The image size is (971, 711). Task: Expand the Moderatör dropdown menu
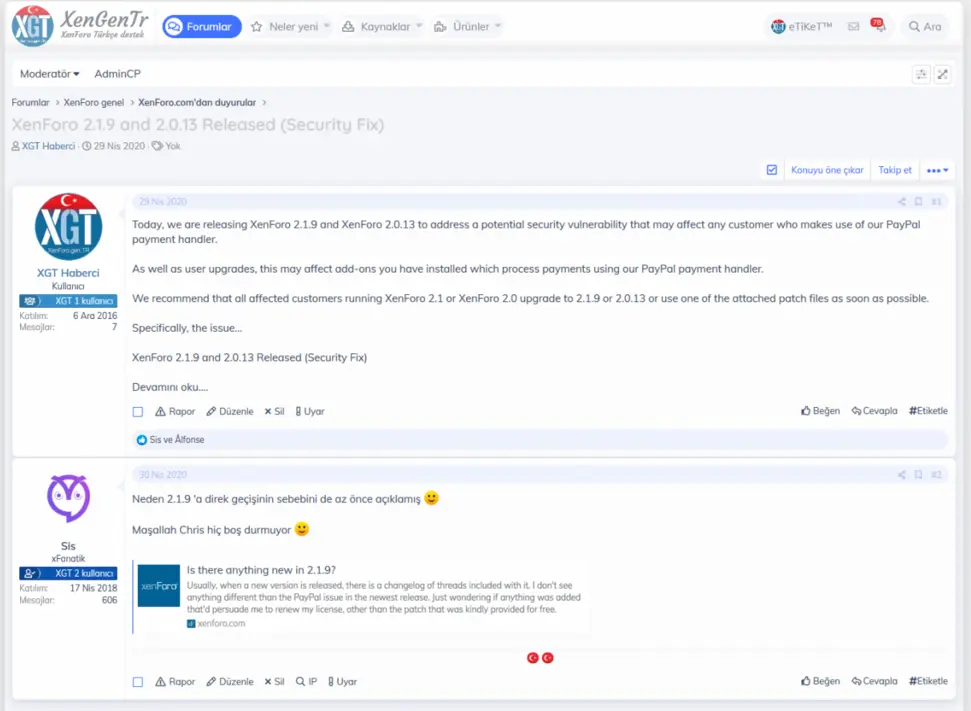point(49,74)
